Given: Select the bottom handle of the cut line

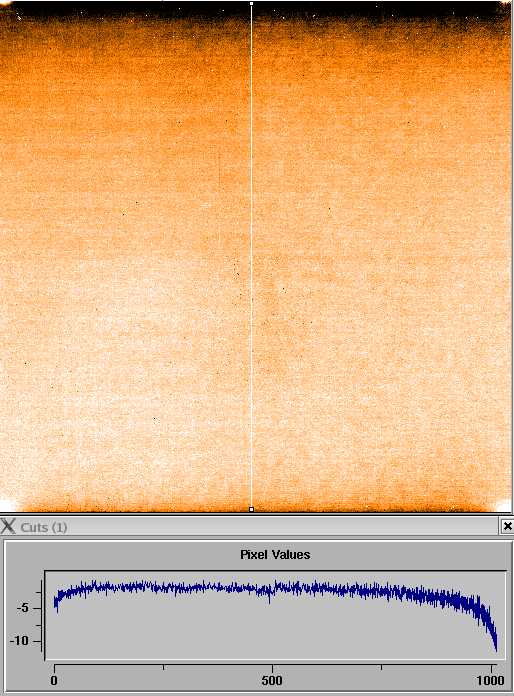Looking at the screenshot, I should pos(252,509).
